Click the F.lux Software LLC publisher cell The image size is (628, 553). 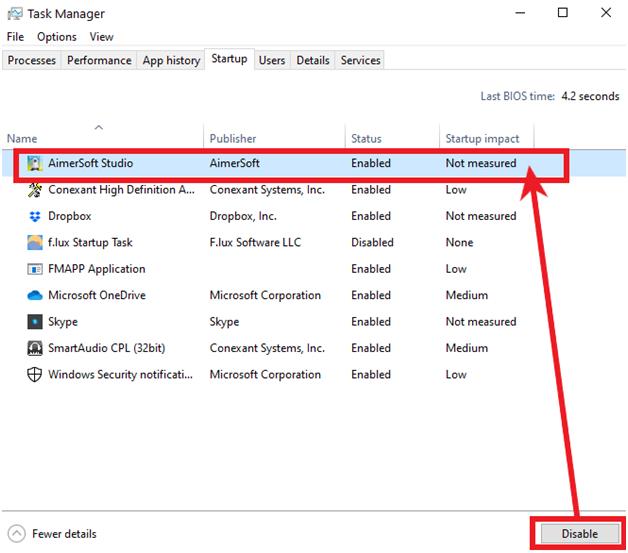255,243
